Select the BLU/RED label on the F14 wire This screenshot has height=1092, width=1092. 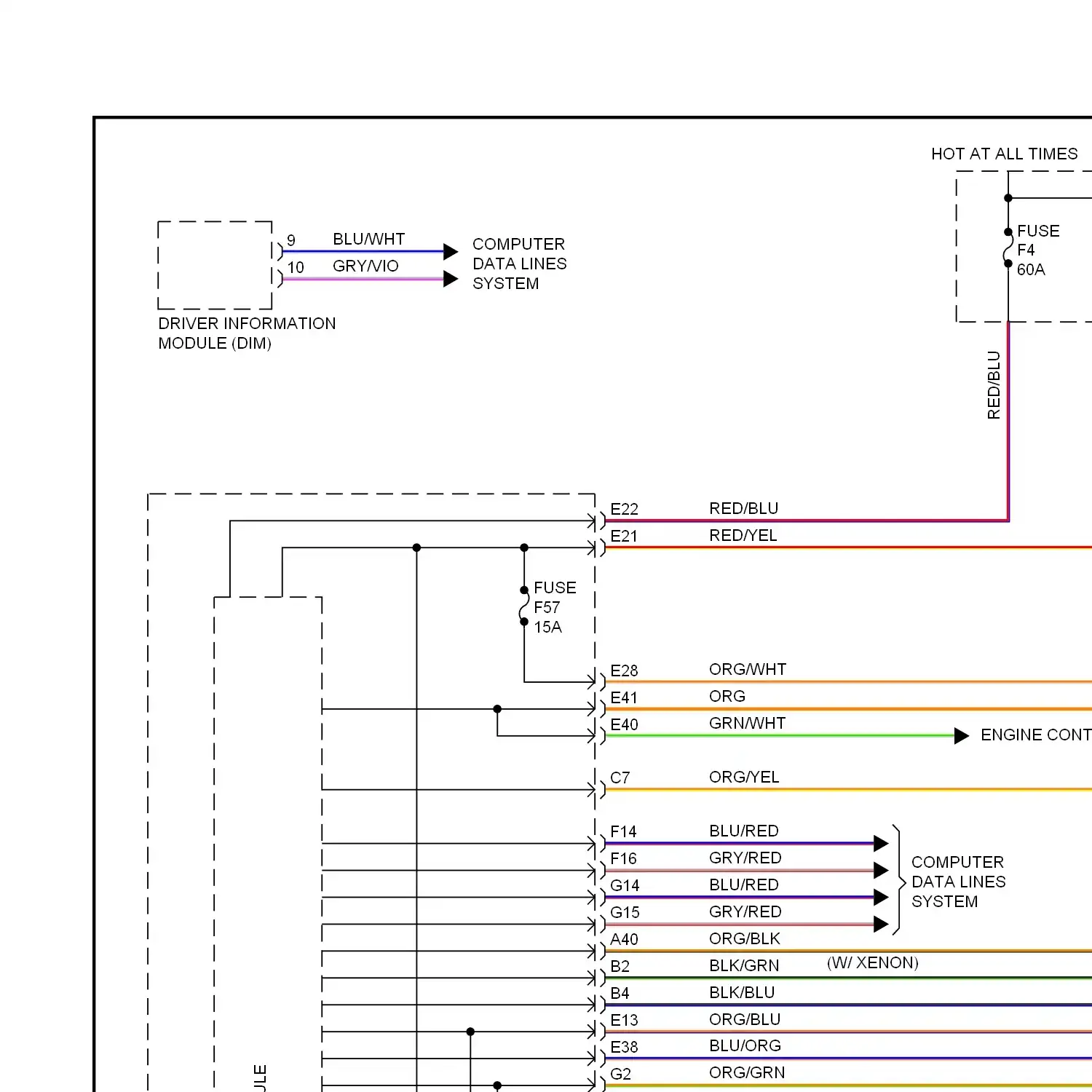743,831
